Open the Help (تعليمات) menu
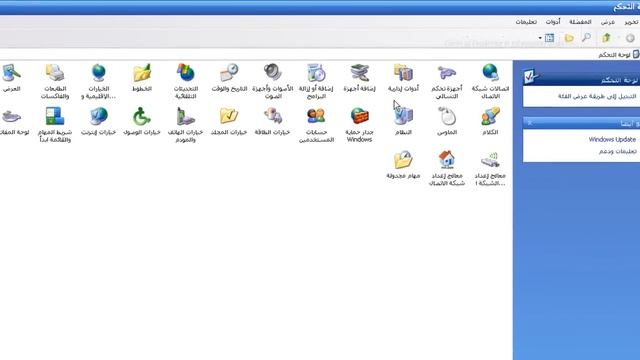 [x=526, y=22]
